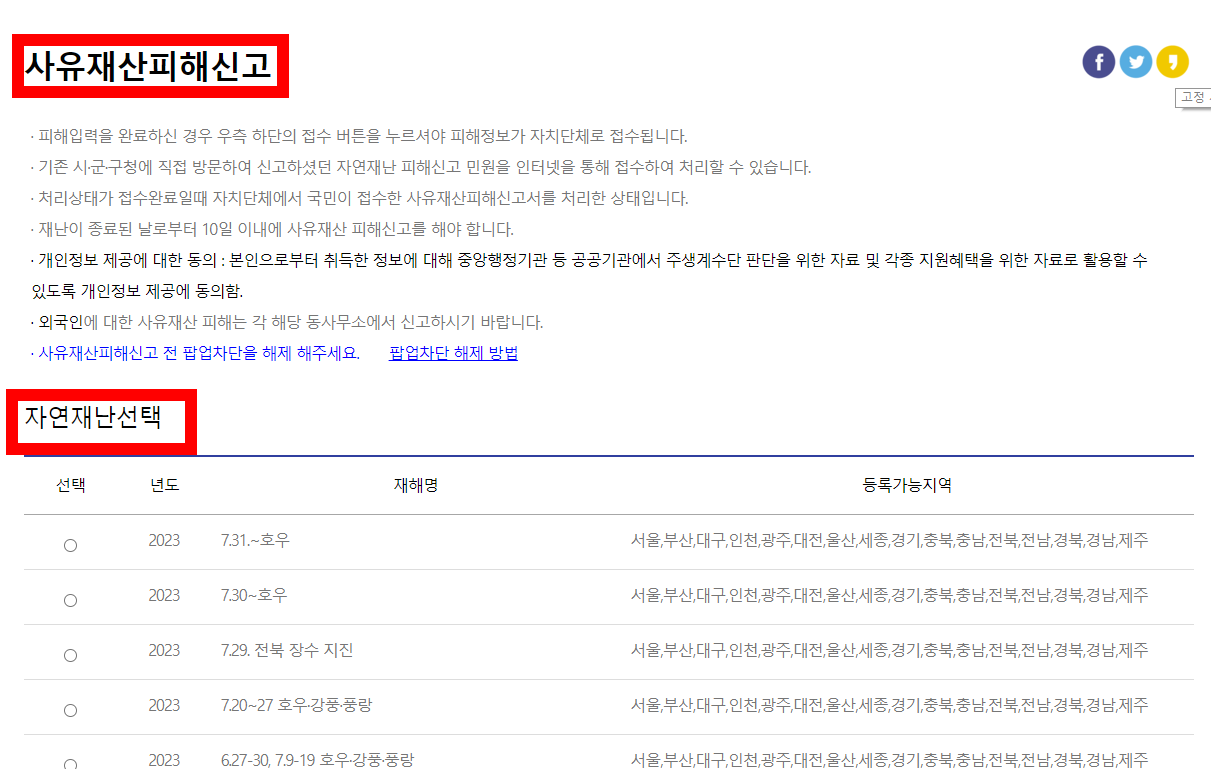Click the 등록가능지역 column header
The image size is (1211, 769).
pos(903,485)
